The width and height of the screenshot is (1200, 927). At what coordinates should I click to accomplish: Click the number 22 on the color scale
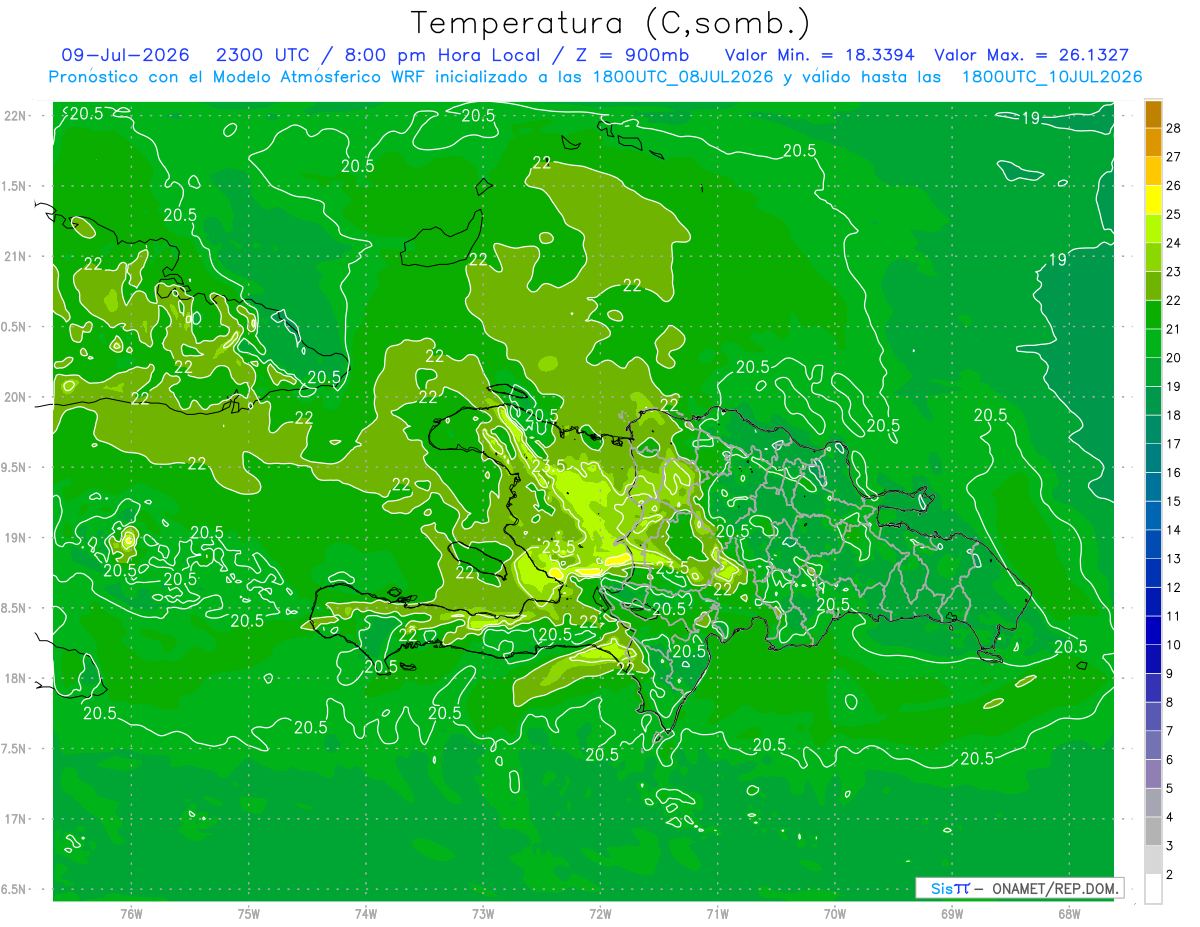click(x=1174, y=301)
